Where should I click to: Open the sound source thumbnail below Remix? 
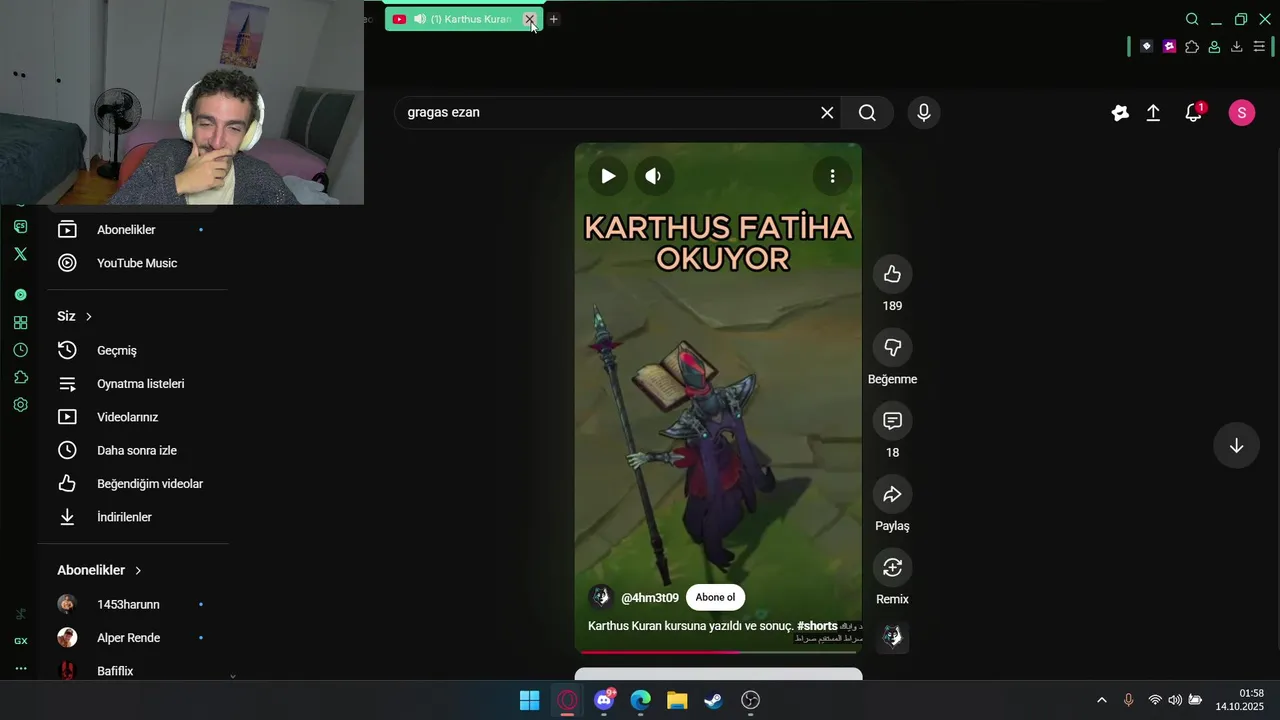click(892, 637)
